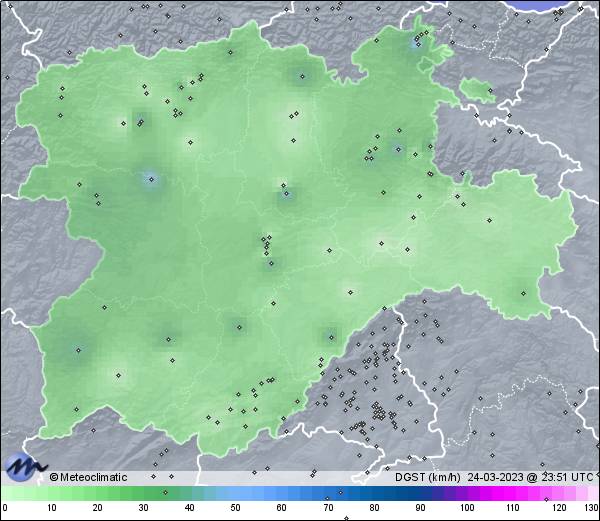Image resolution: width=600 pixels, height=521 pixels.
Task: Click scale label 70
Action: (328, 508)
